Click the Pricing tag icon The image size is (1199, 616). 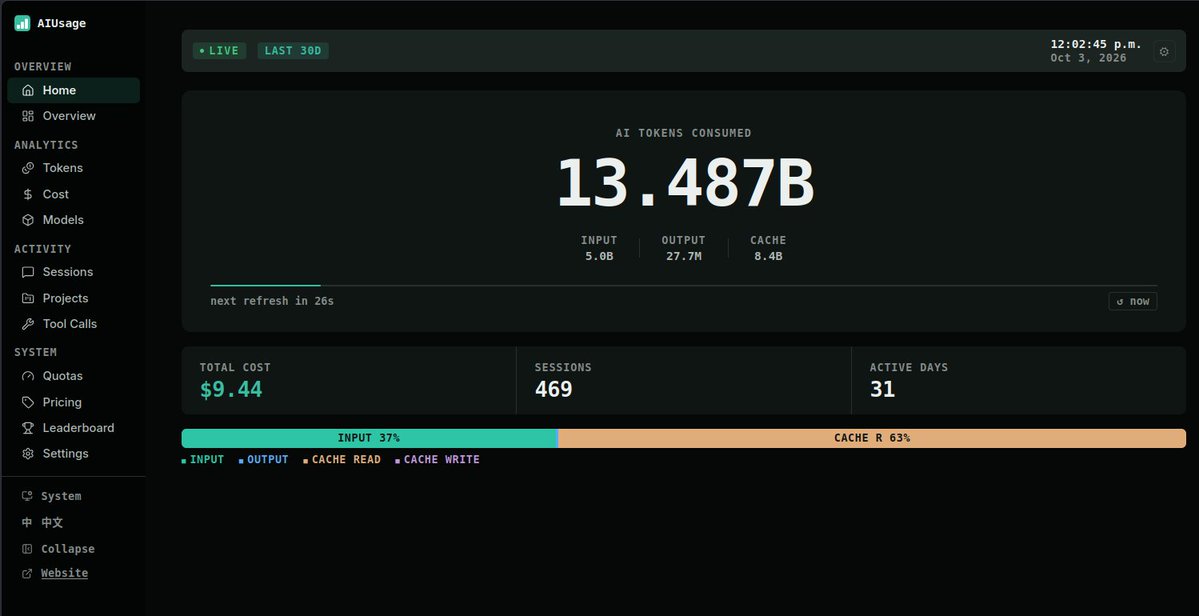(28, 402)
